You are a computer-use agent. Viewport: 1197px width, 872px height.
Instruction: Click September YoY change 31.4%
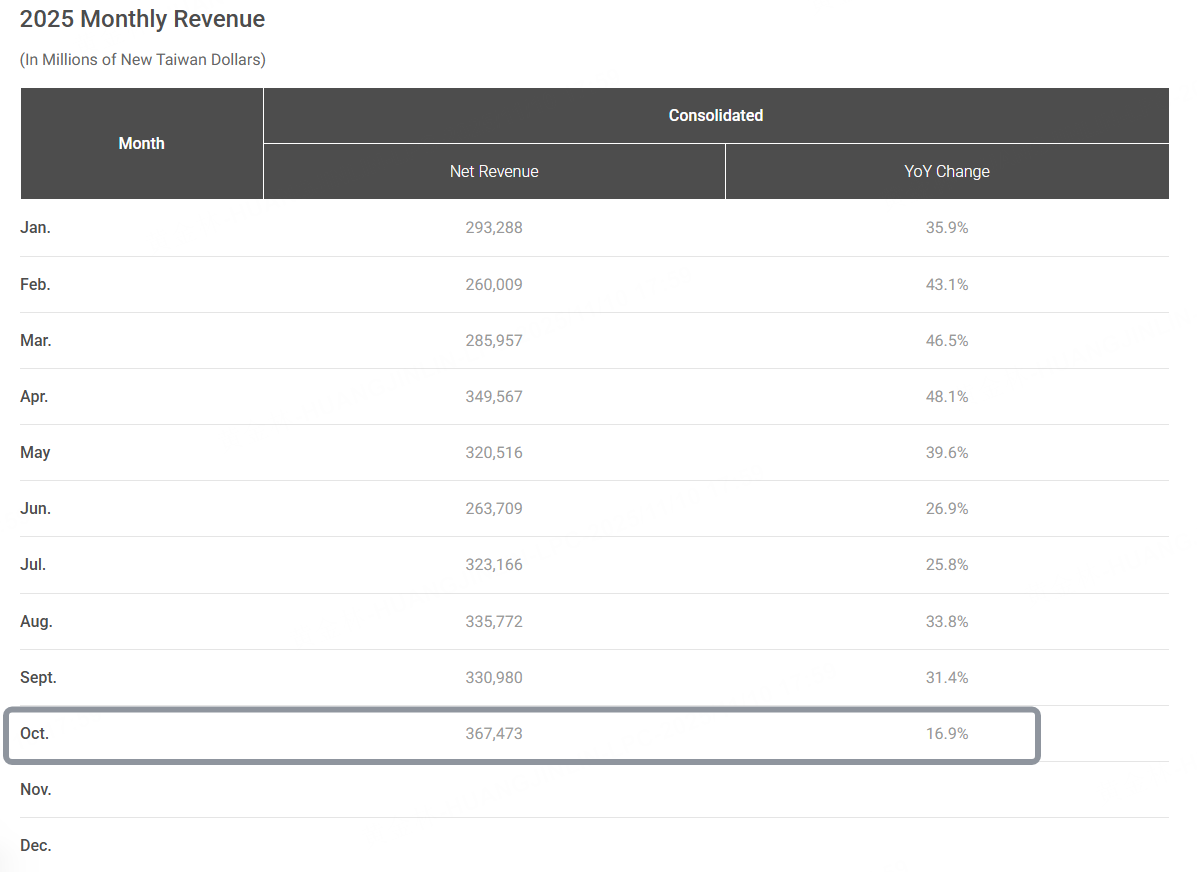946,677
